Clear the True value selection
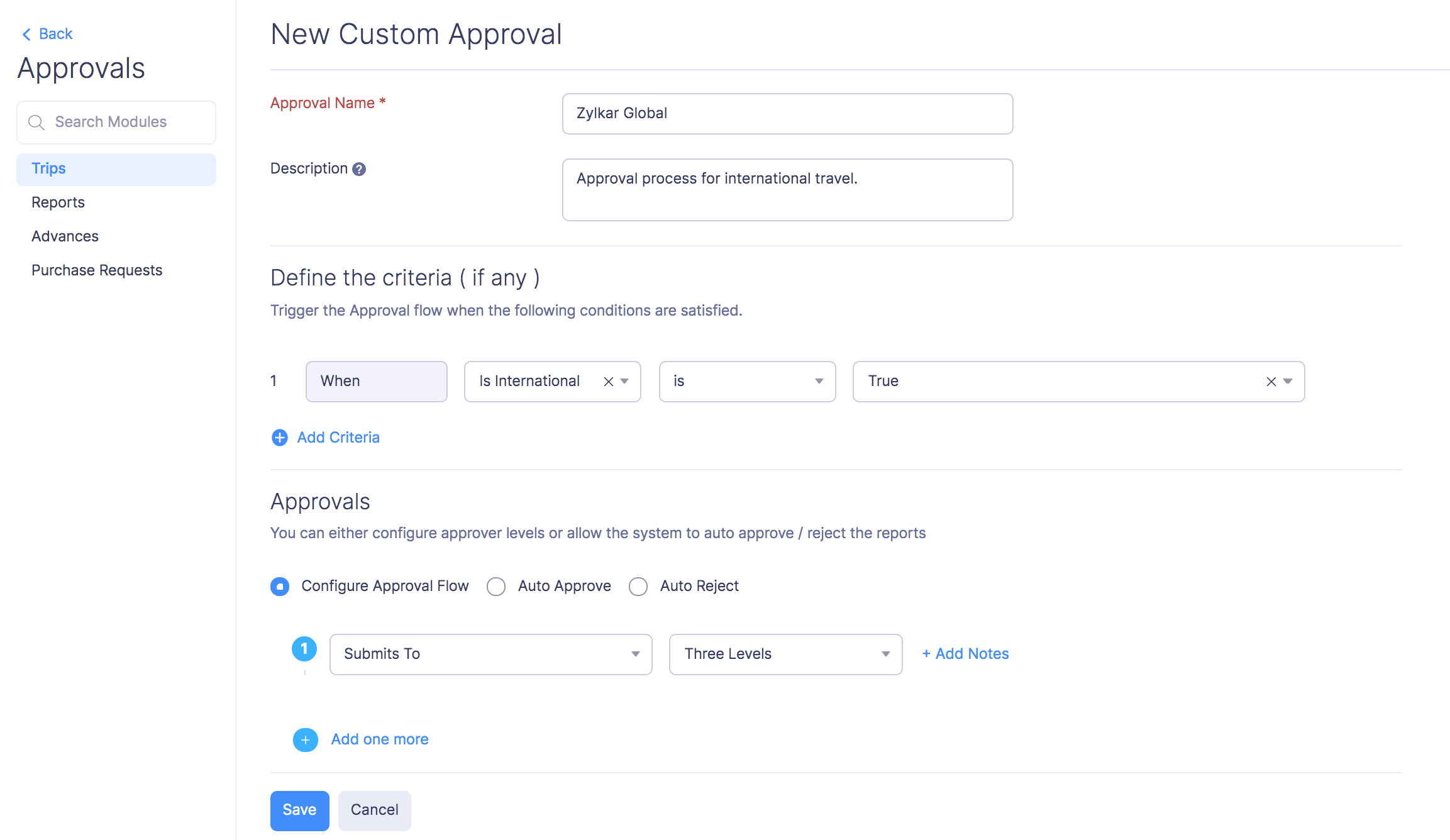1450x840 pixels. click(x=1271, y=382)
